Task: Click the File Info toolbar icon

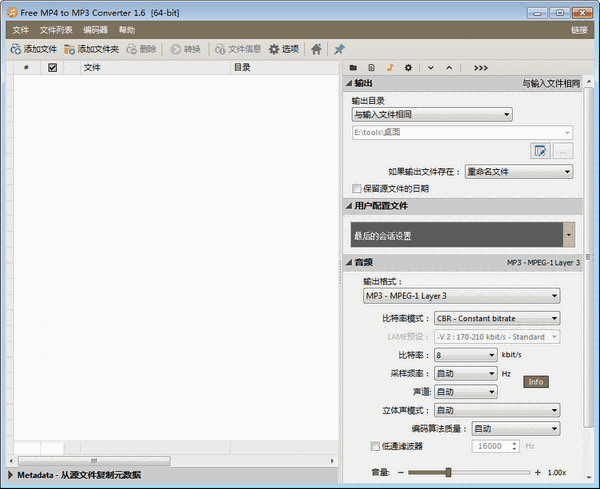Action: click(220, 49)
